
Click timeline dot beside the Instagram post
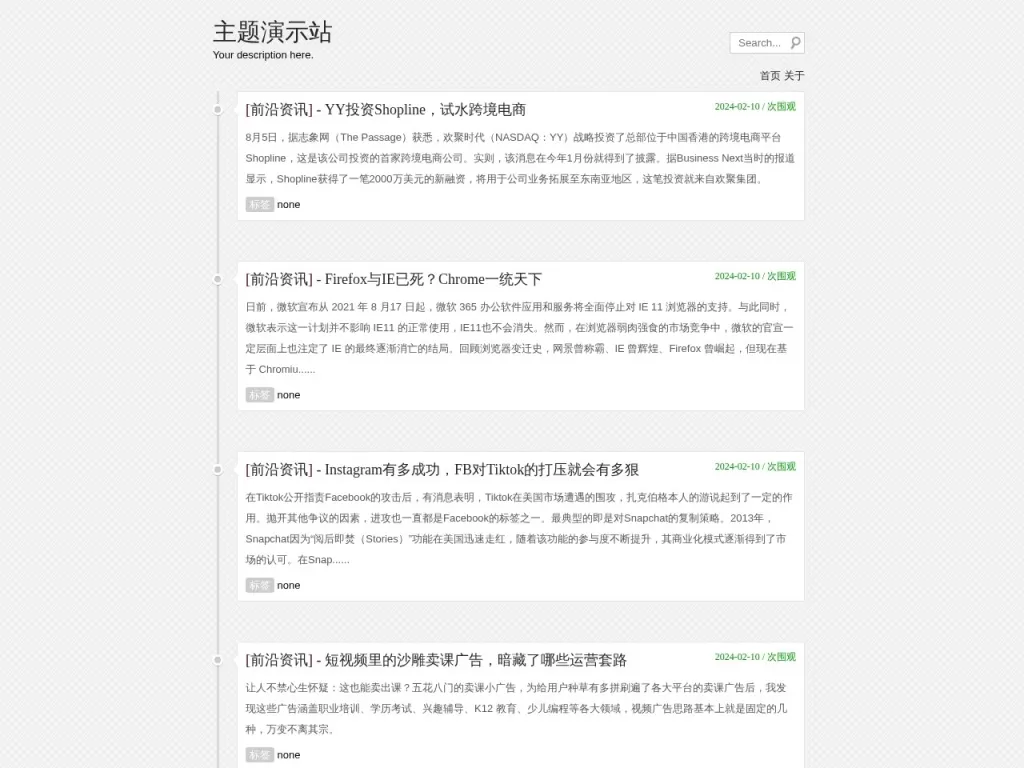pyautogui.click(x=218, y=469)
